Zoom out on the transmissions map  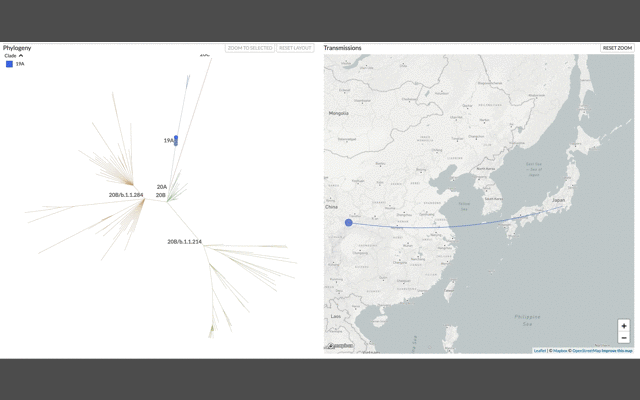(x=624, y=338)
